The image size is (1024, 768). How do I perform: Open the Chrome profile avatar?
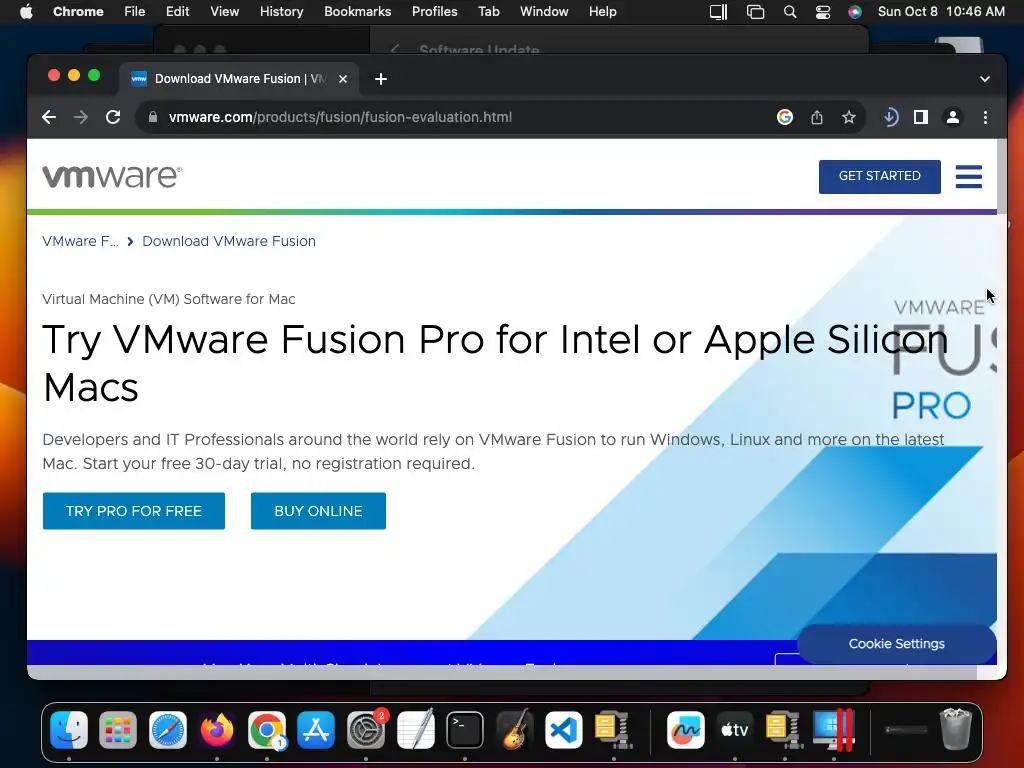(953, 118)
